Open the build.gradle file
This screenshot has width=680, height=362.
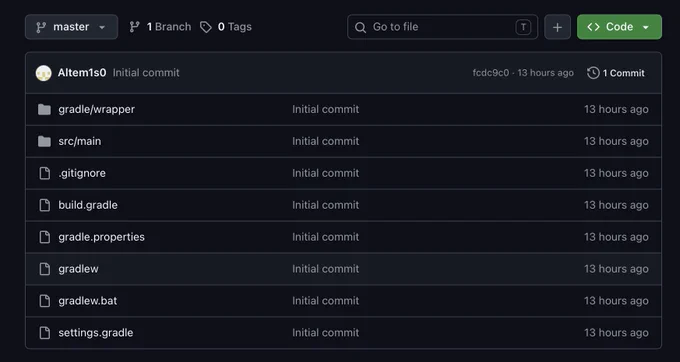88,205
